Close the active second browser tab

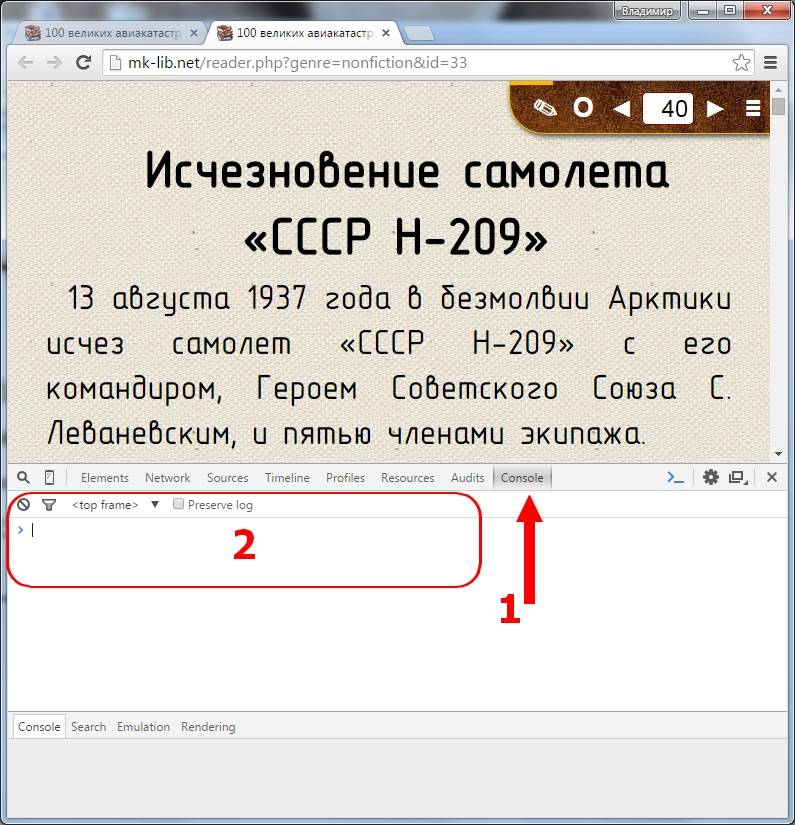tap(386, 33)
